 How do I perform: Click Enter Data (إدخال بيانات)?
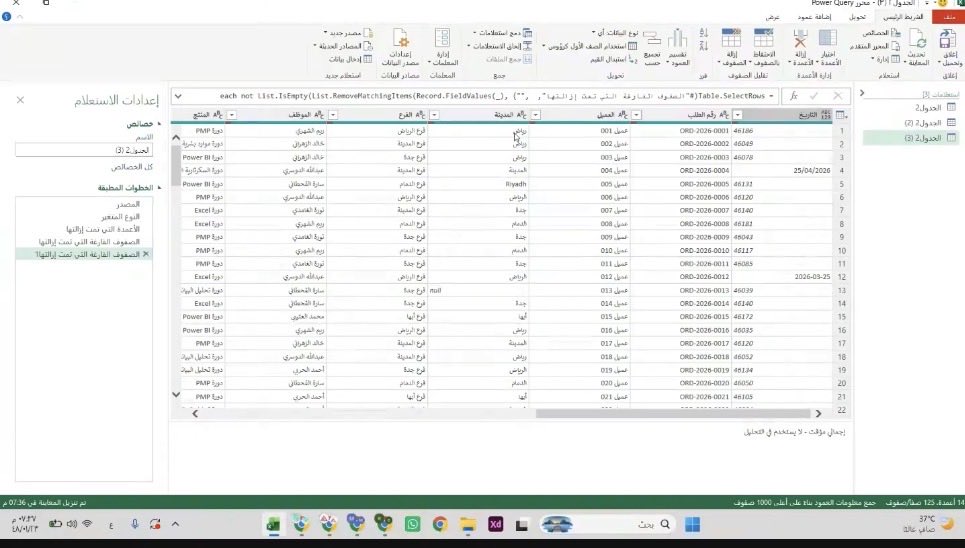[350, 60]
